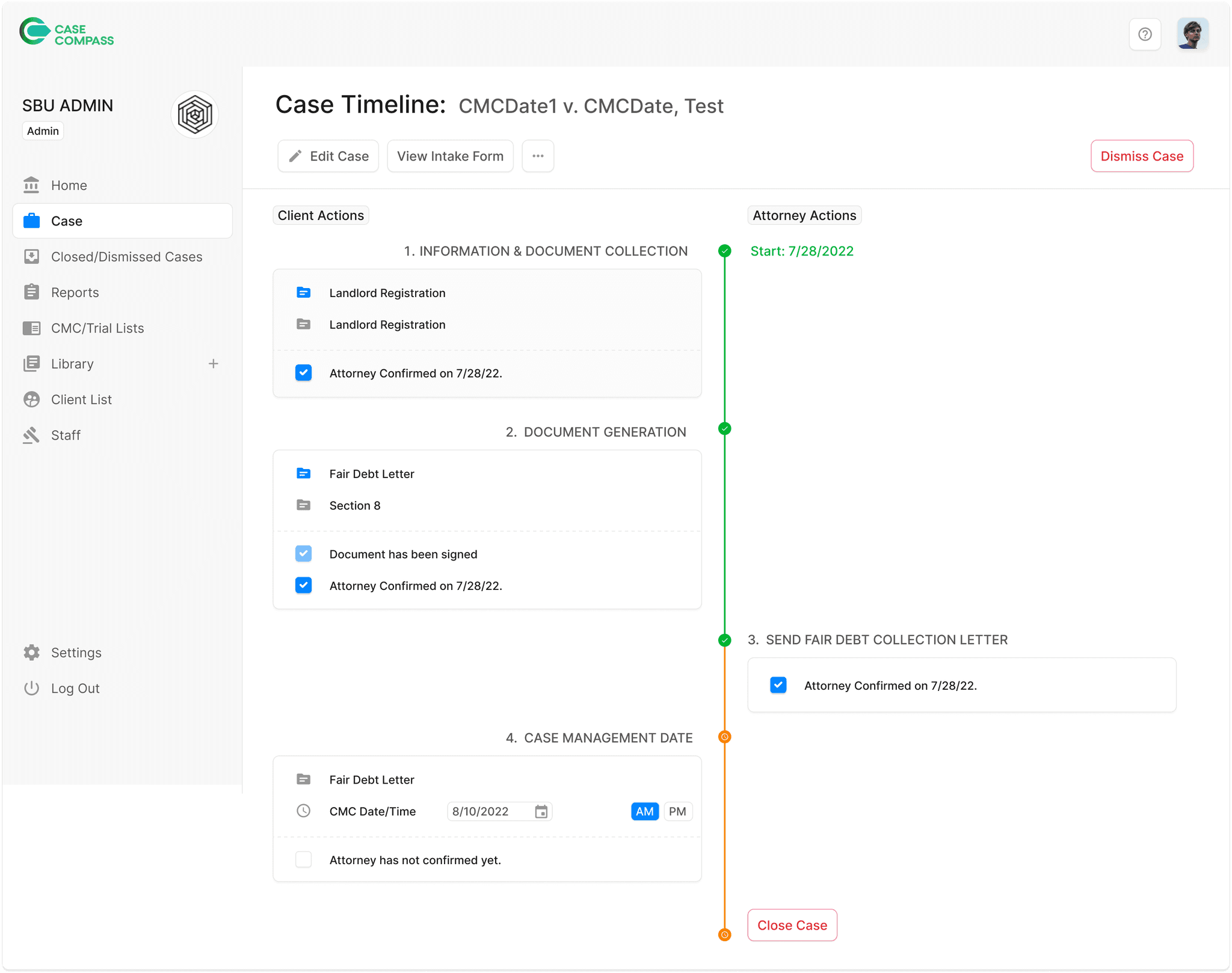Open CMC/Trial Lists in sidebar
Image resolution: width=1232 pixels, height=973 pixels.
tap(97, 328)
